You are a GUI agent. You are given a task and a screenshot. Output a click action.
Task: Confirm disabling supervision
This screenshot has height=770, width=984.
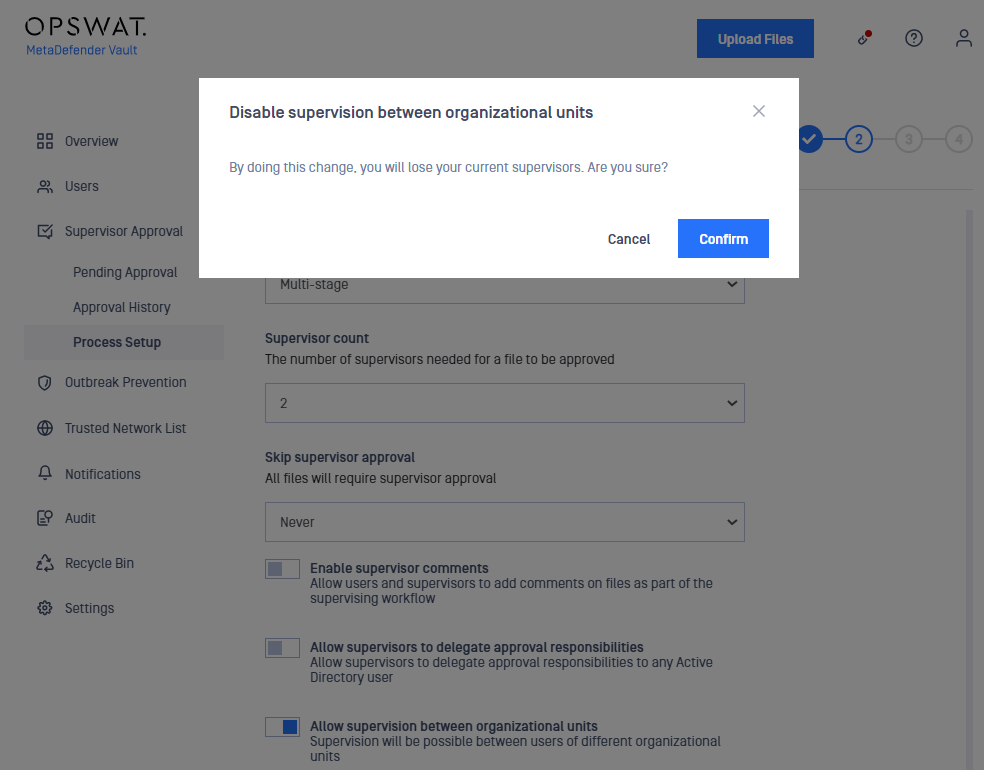pyautogui.click(x=723, y=238)
